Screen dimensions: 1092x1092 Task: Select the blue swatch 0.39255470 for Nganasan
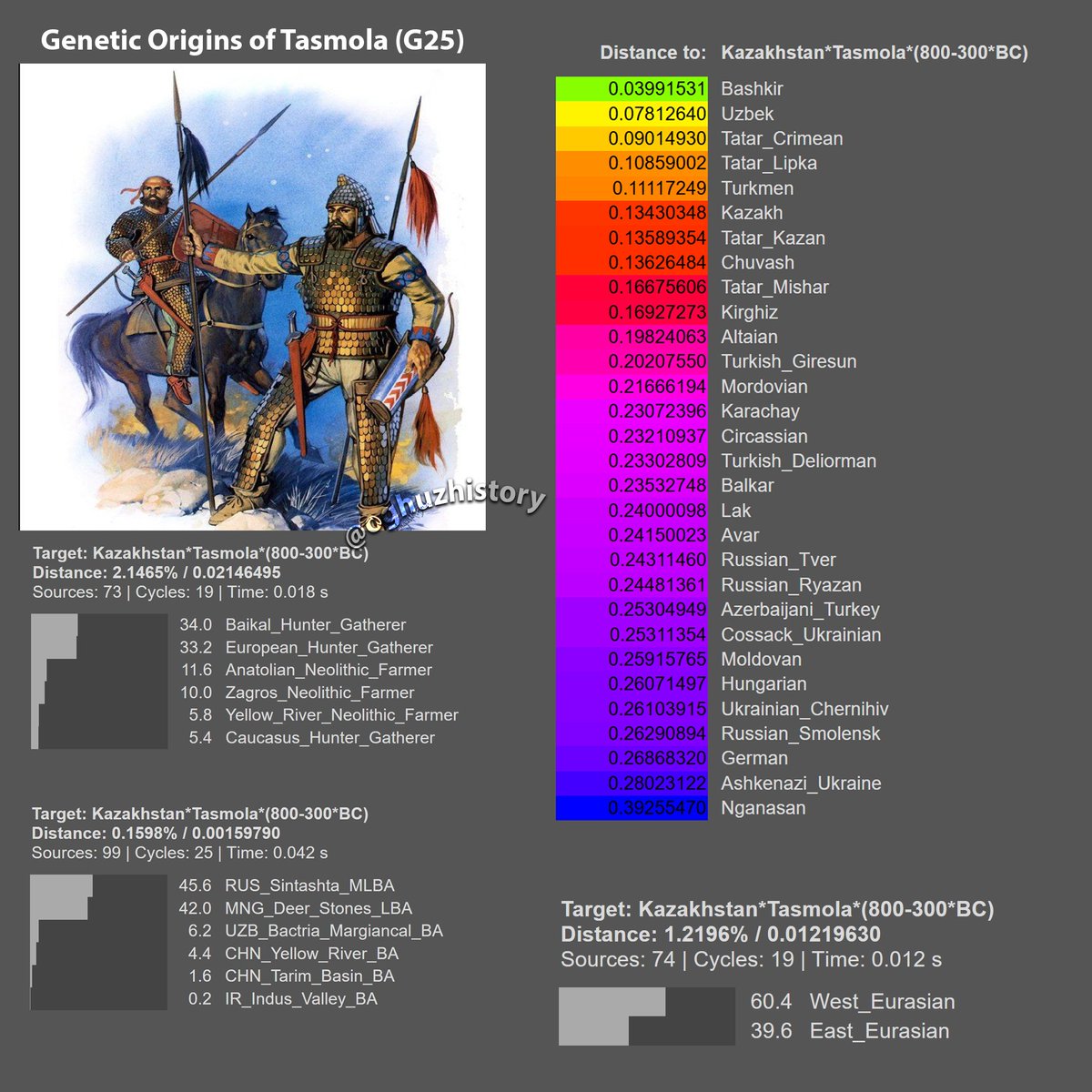[632, 808]
